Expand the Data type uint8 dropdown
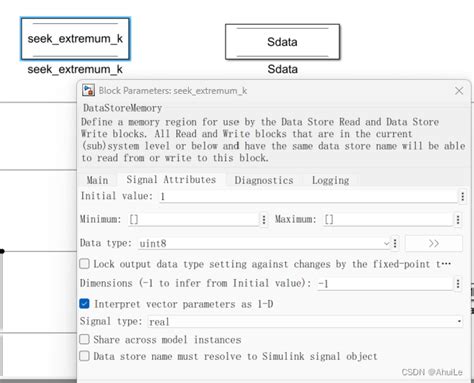This screenshot has width=474, height=383. tap(264, 243)
